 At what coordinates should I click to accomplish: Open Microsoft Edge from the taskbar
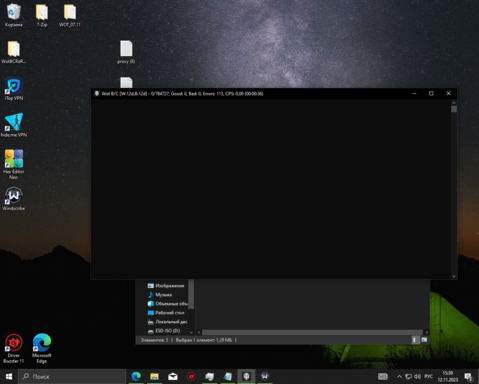136,377
